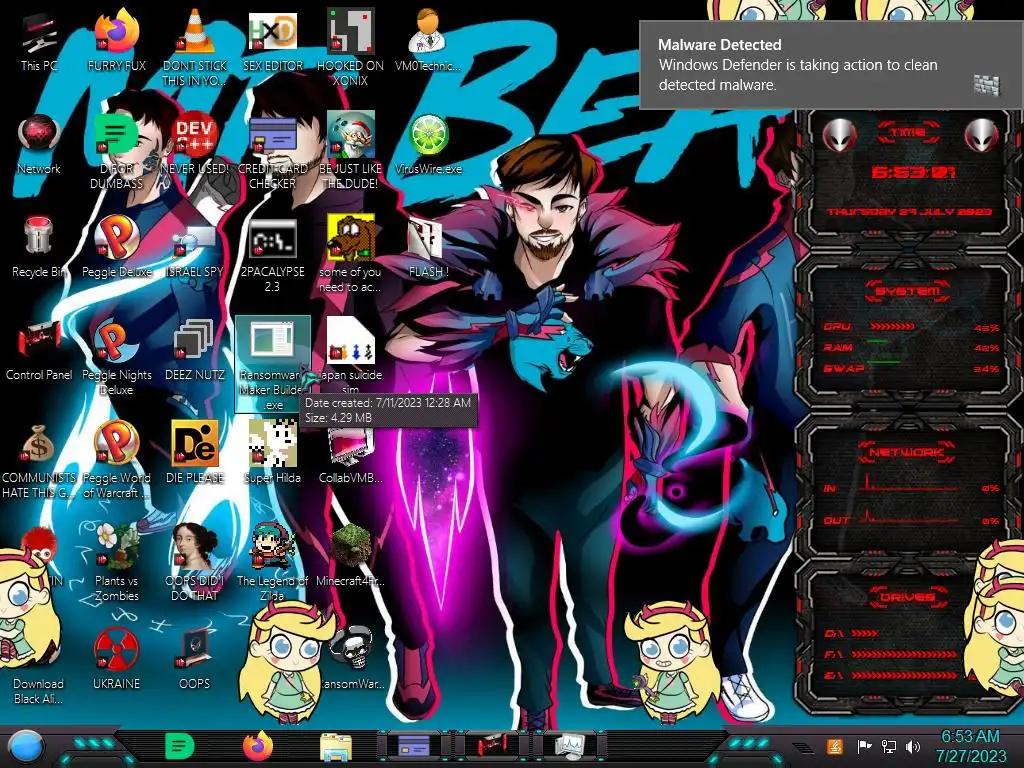
Task: Launch Peggle World of Warcraft shortcut
Action: coord(116,460)
